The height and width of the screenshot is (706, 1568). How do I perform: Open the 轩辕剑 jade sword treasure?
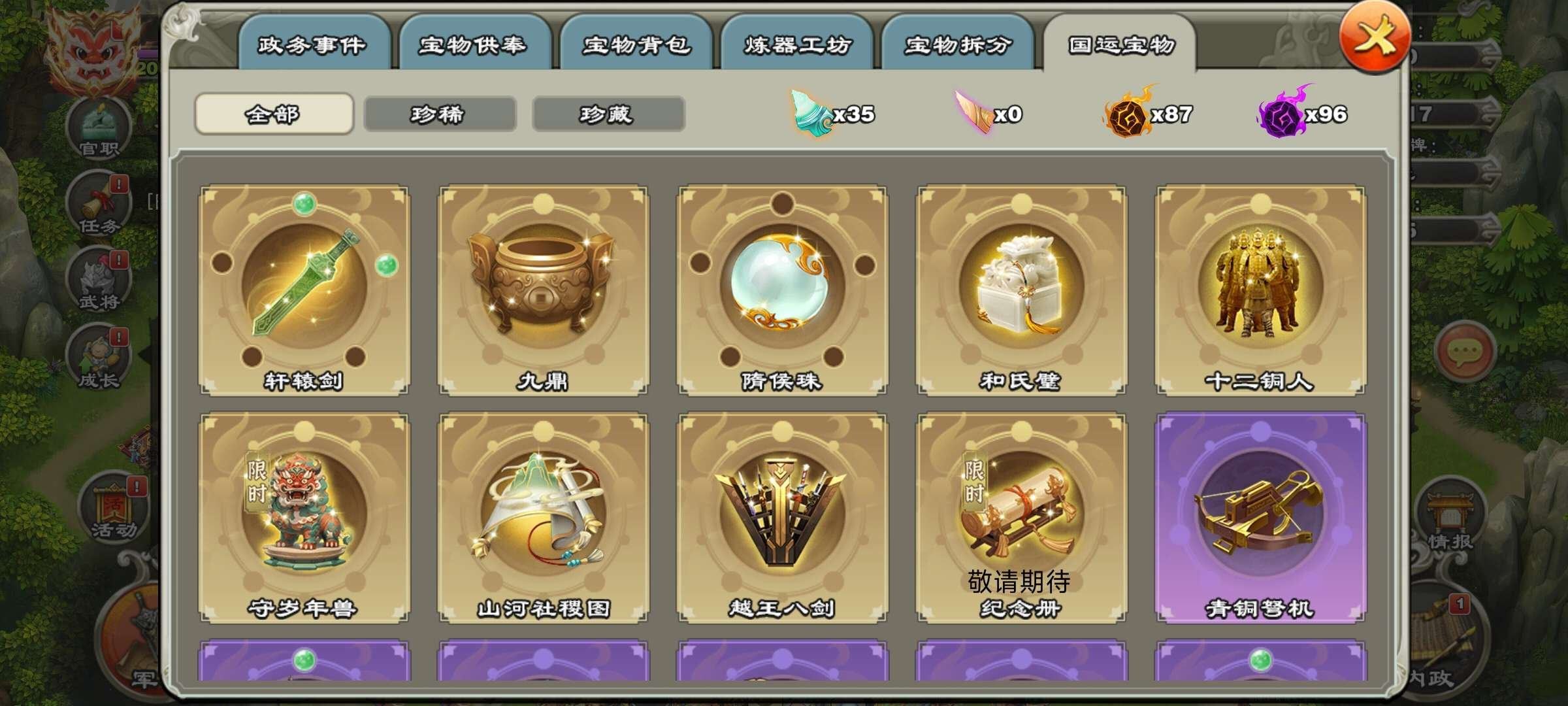[304, 290]
